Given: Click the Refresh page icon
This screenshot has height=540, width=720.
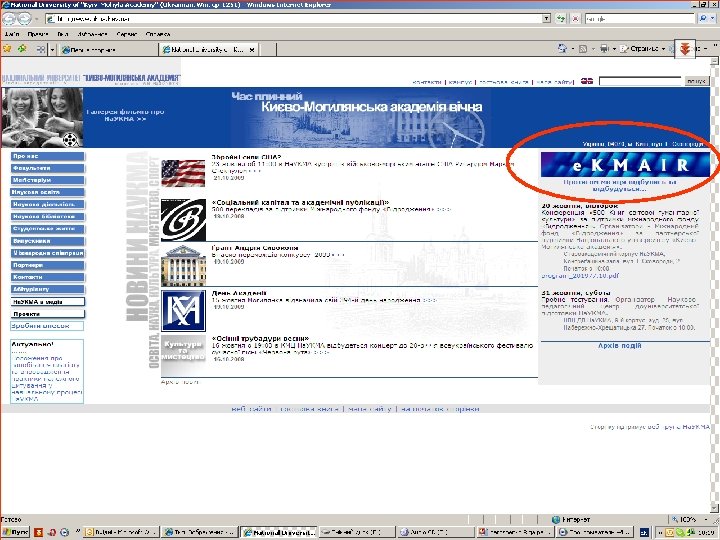Looking at the screenshot, I should (x=561, y=18).
